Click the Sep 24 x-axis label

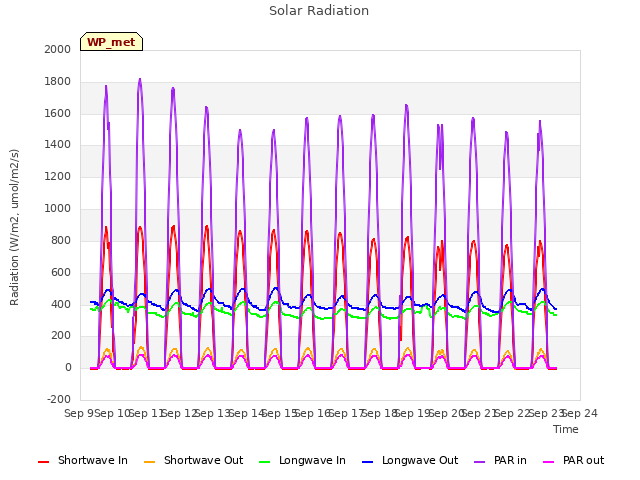580,413
